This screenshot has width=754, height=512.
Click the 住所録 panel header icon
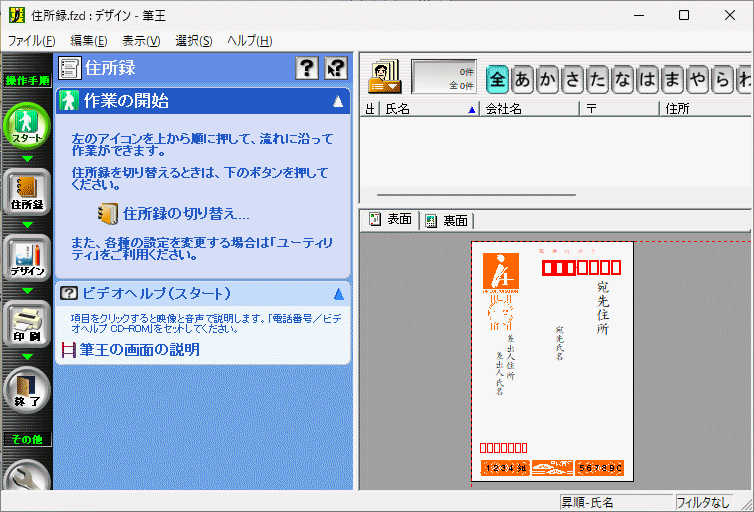tap(70, 68)
